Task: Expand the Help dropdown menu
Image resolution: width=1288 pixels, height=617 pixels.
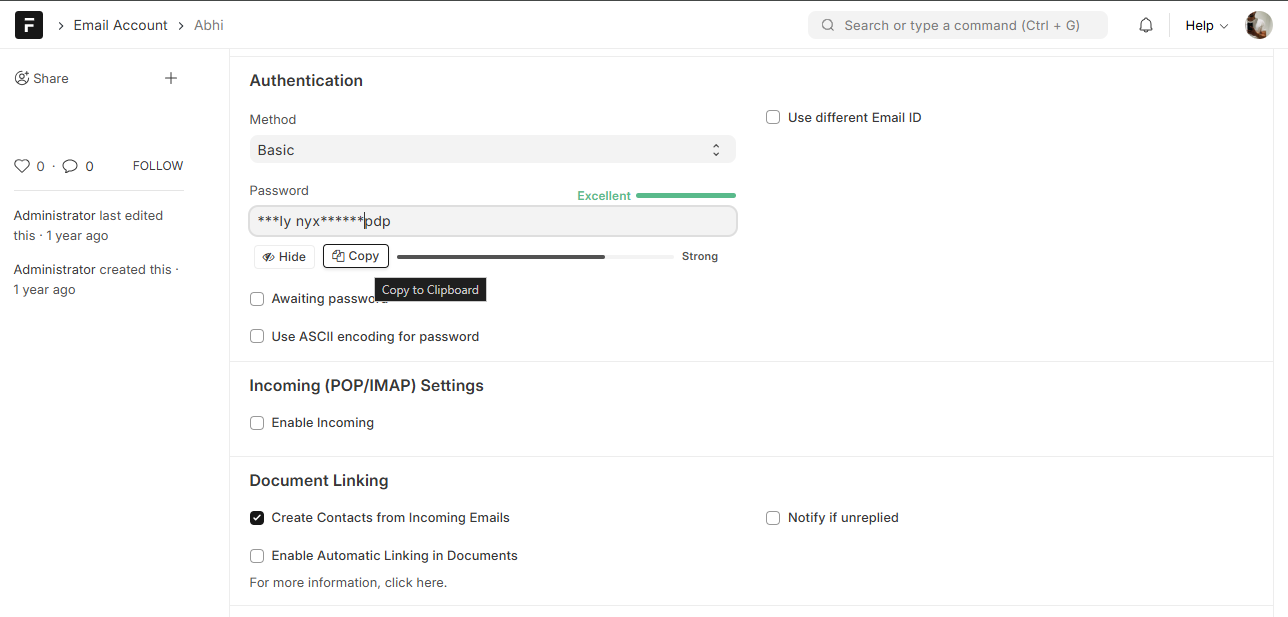Action: [x=1206, y=25]
